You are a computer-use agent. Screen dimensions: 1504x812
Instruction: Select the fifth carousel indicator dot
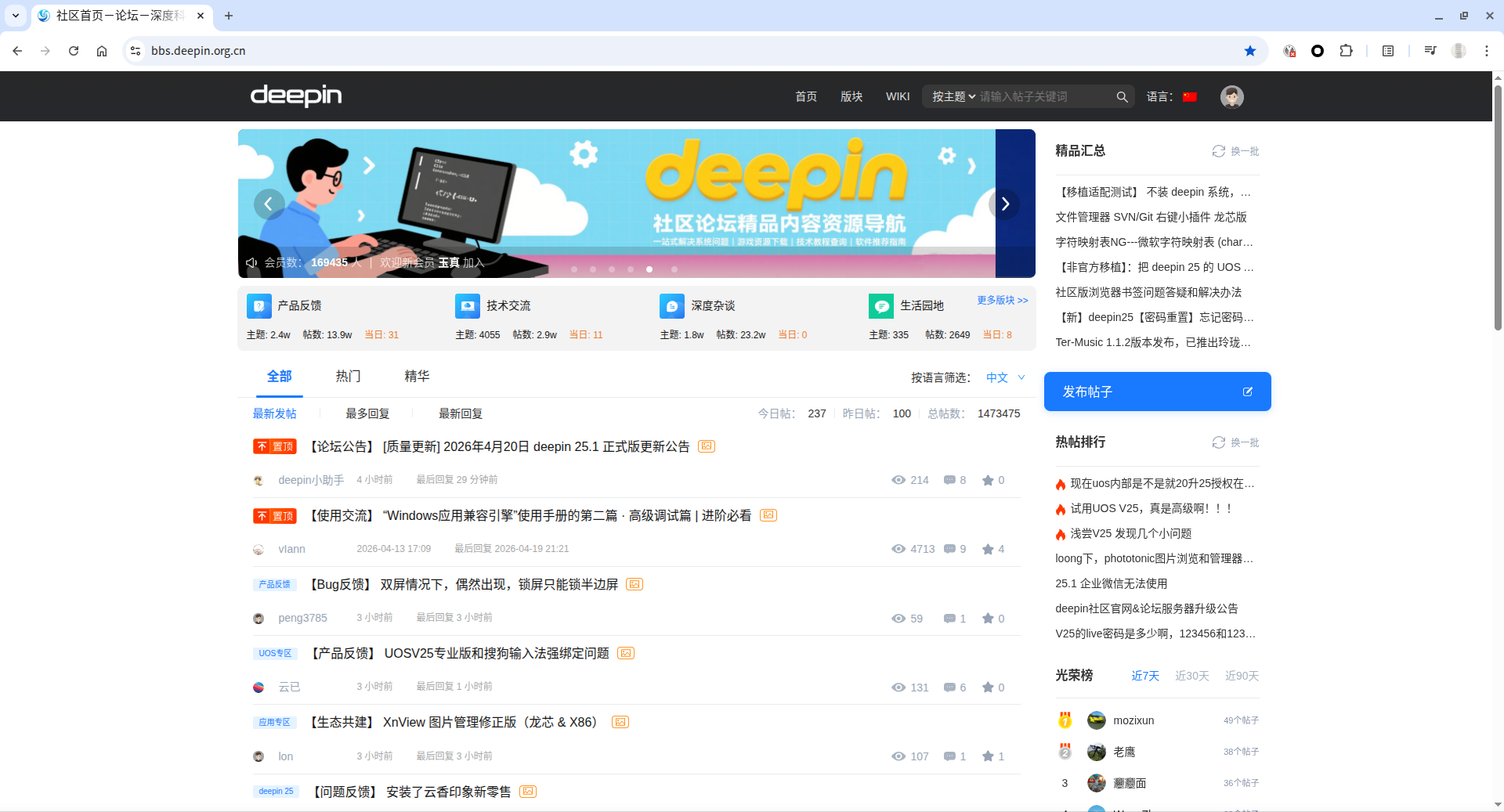[x=649, y=269]
